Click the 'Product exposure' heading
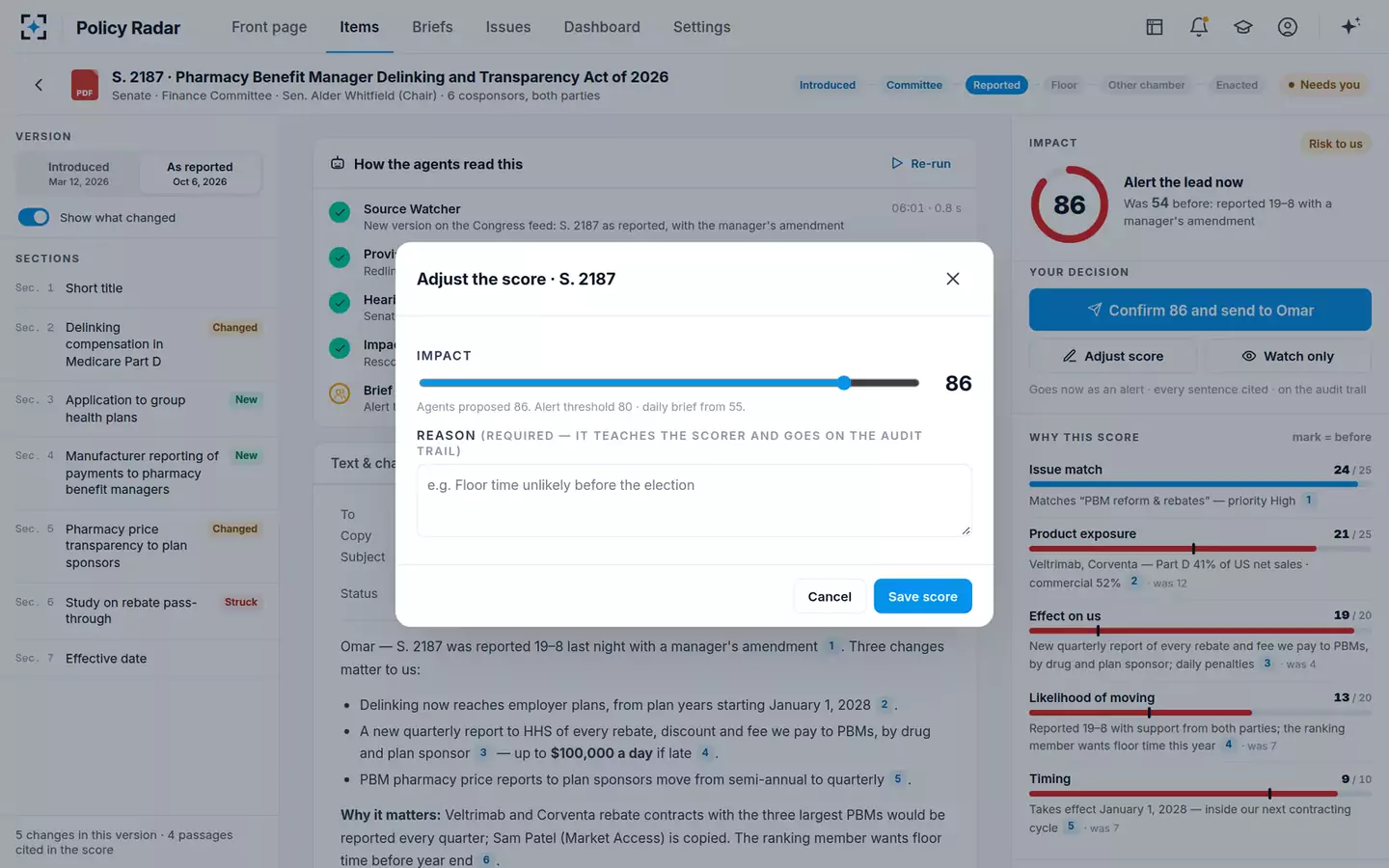The height and width of the screenshot is (868, 1389). [1082, 533]
